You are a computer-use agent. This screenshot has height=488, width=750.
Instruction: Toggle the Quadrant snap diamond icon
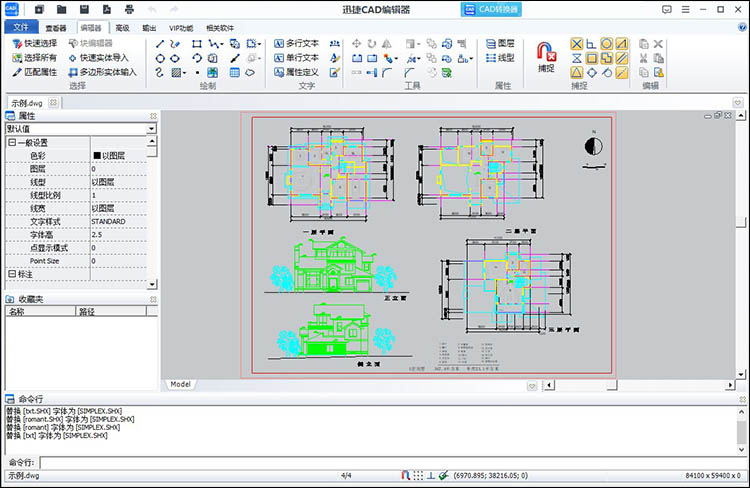(x=592, y=73)
